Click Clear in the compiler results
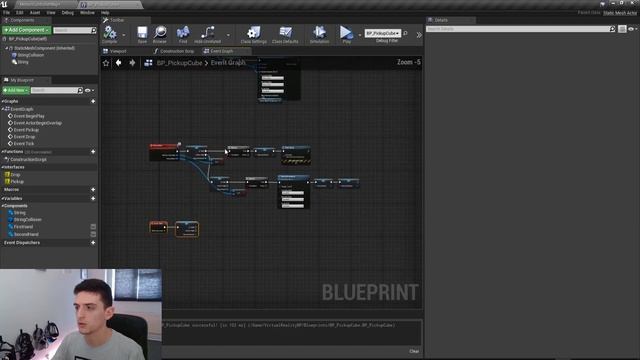 pos(414,351)
